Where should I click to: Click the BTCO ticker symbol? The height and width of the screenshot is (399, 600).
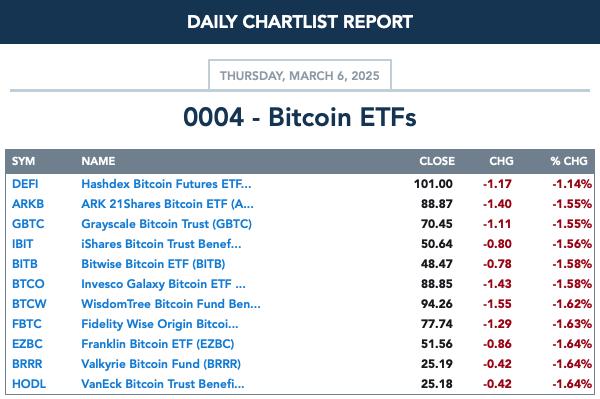tap(28, 284)
